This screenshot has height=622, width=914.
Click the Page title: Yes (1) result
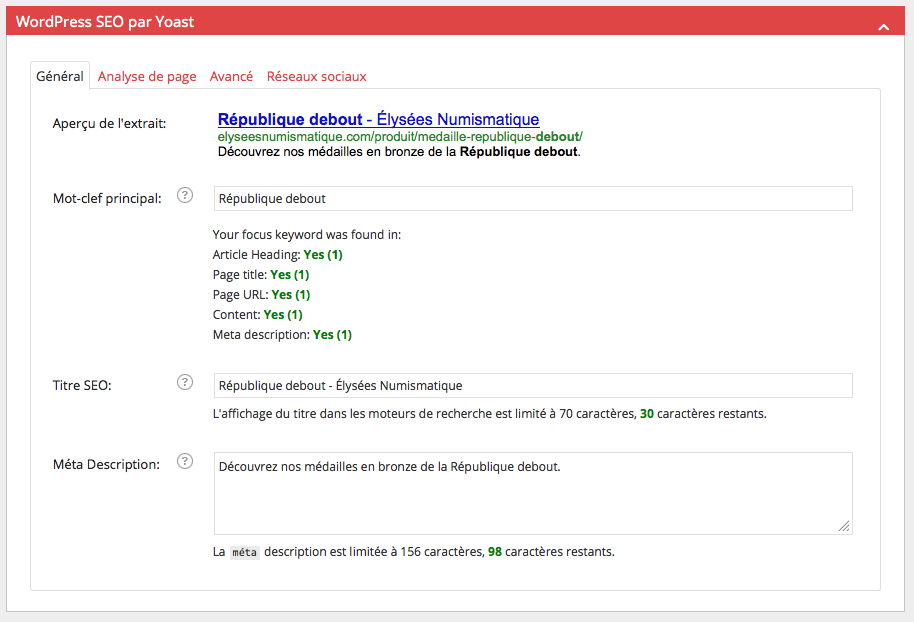[261, 275]
